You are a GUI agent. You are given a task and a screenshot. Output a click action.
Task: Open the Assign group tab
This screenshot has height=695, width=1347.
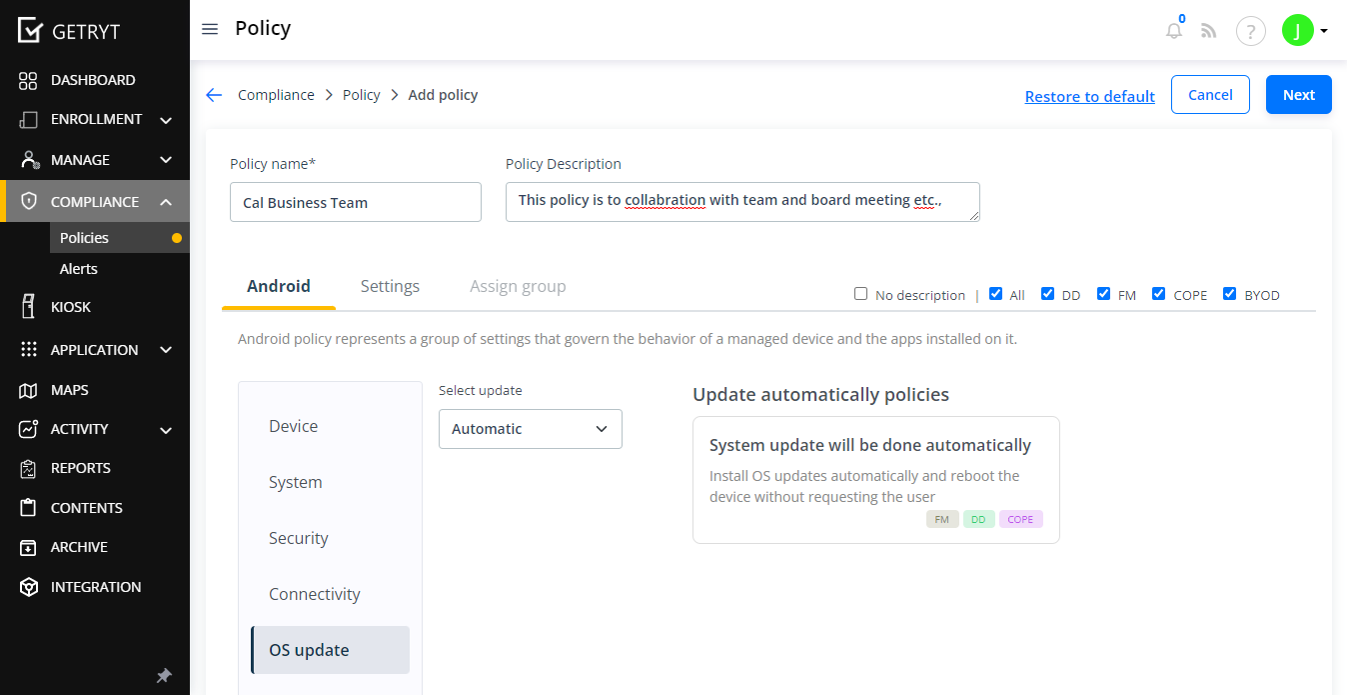pyautogui.click(x=518, y=286)
